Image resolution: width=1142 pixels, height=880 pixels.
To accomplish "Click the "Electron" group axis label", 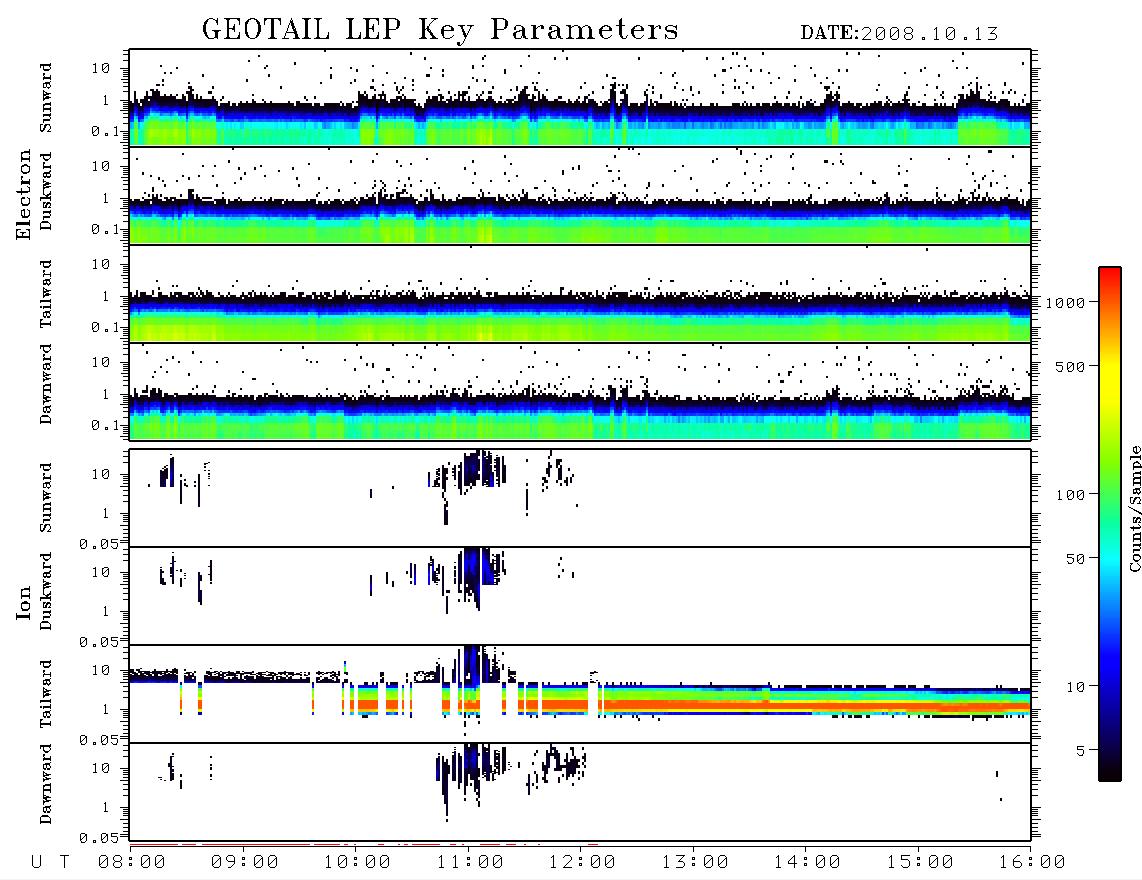I will [x=23, y=195].
